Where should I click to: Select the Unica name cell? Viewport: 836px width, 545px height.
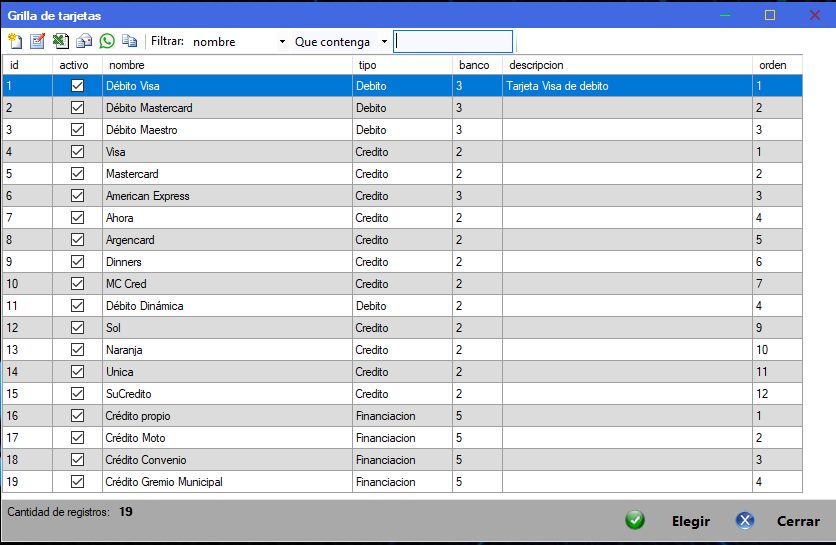[x=227, y=372]
